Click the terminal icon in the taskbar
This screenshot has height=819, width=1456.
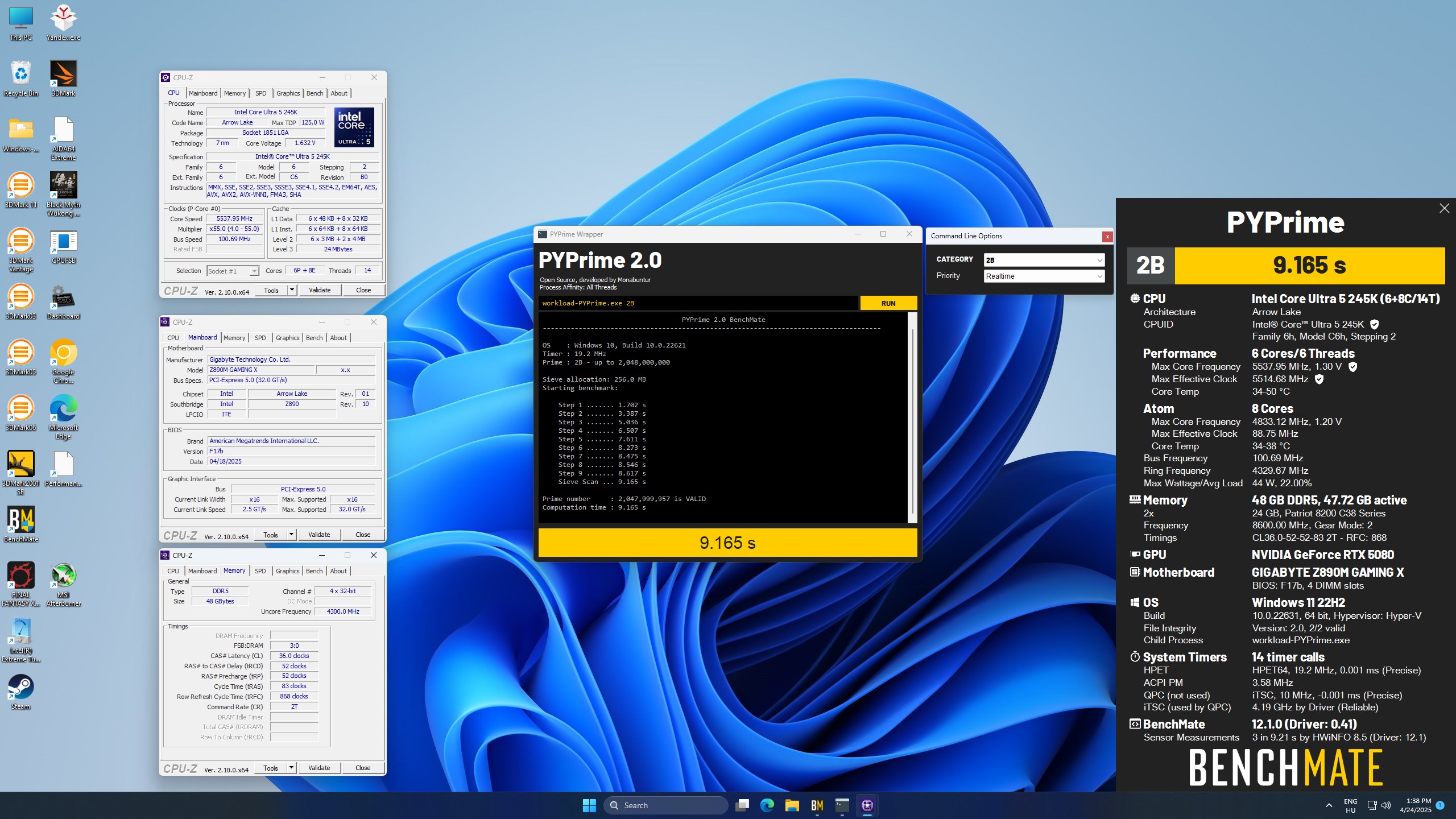(842, 805)
